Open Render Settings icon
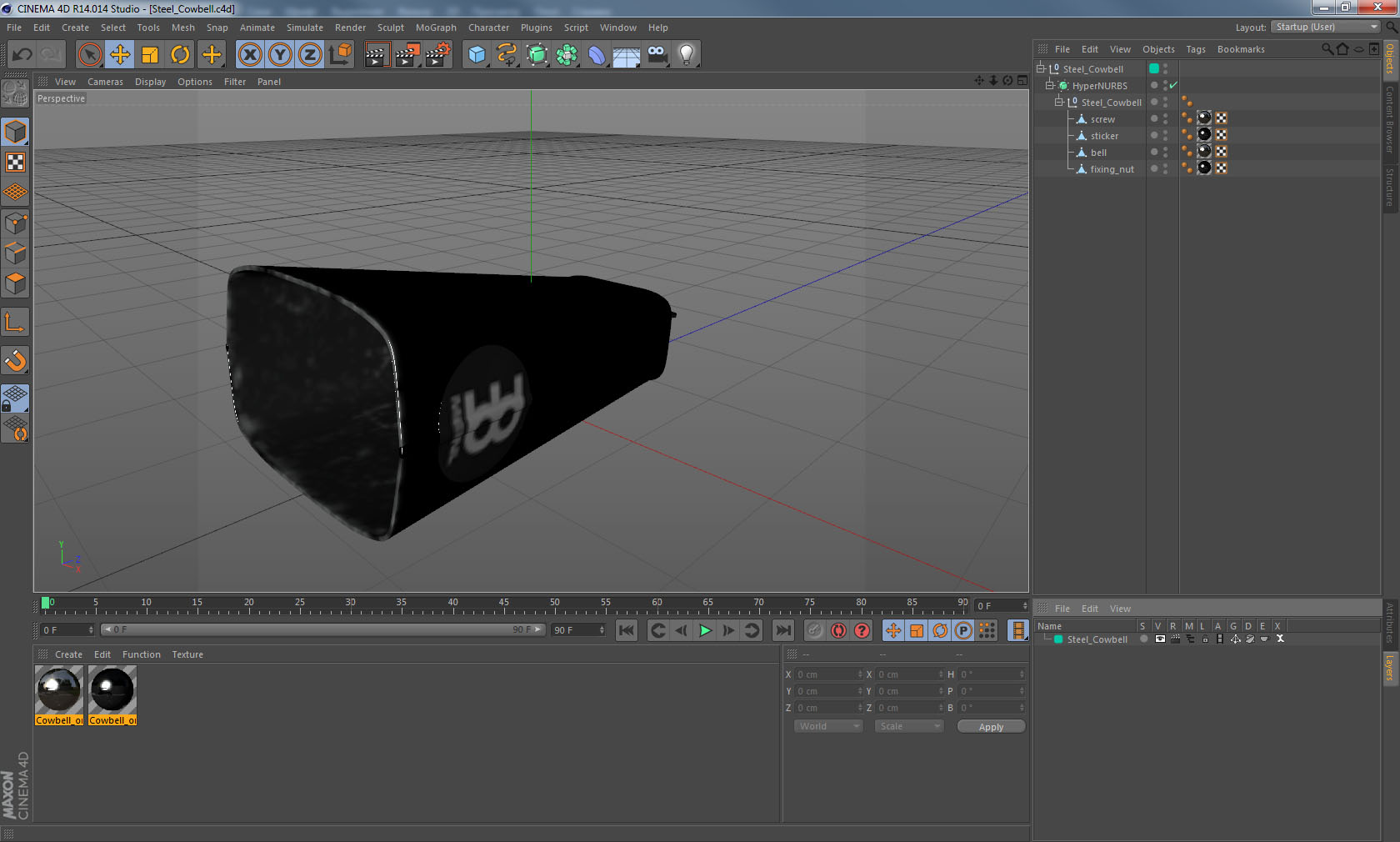The image size is (1400, 842). 438,55
